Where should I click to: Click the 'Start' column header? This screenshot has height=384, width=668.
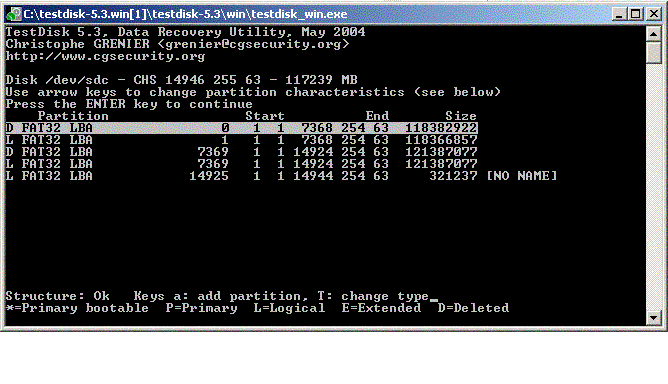265,116
